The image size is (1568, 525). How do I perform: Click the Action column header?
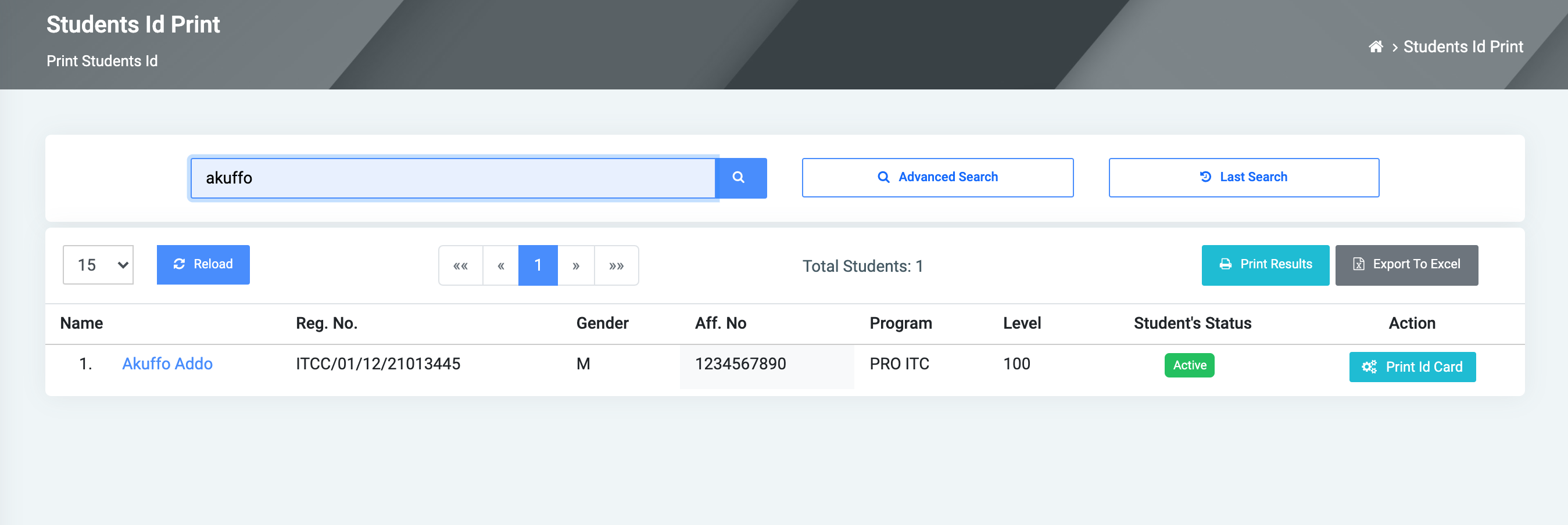pos(1412,323)
